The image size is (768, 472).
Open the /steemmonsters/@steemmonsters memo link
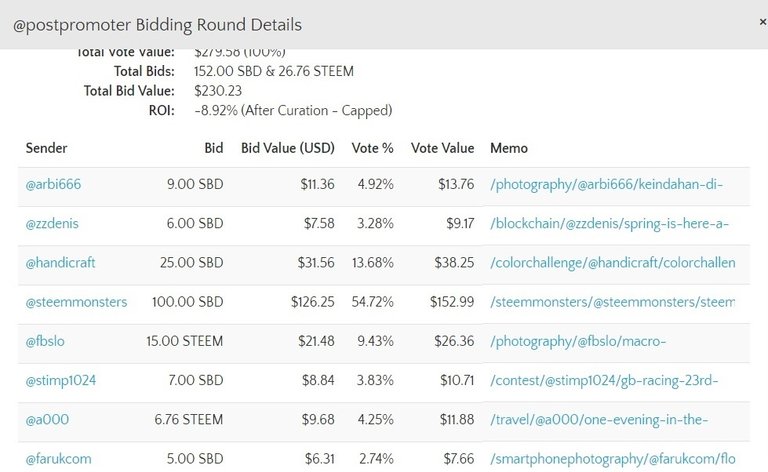pos(612,302)
